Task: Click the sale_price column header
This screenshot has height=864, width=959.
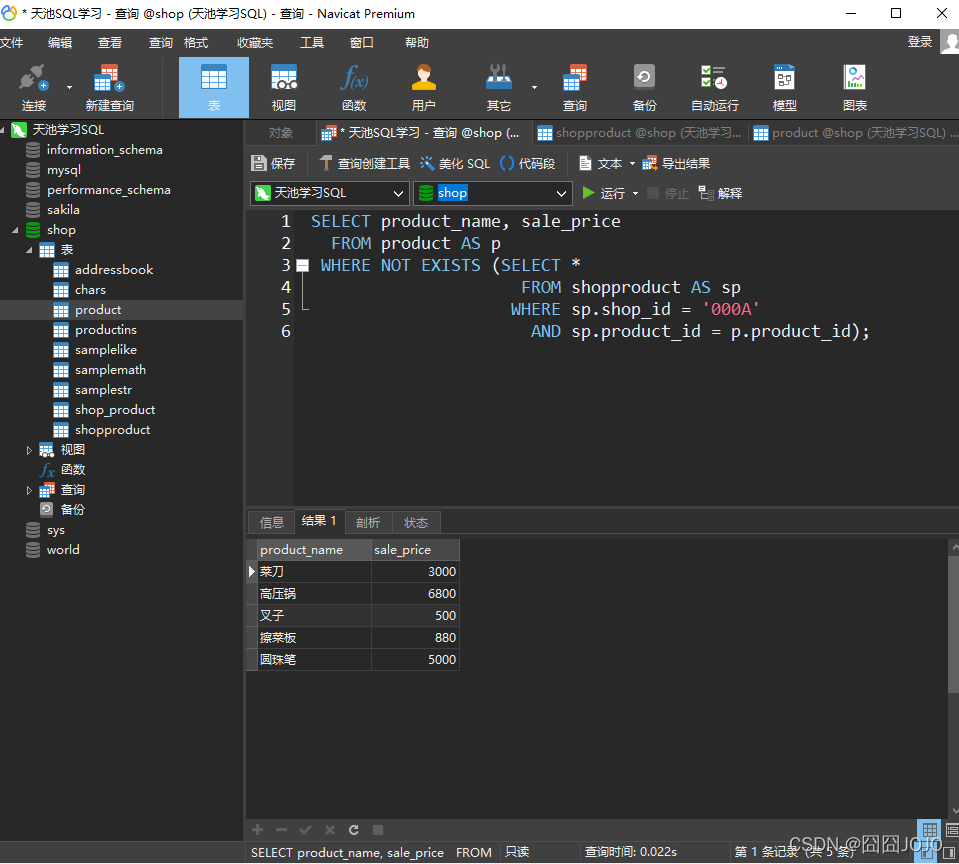Action: tap(415, 550)
